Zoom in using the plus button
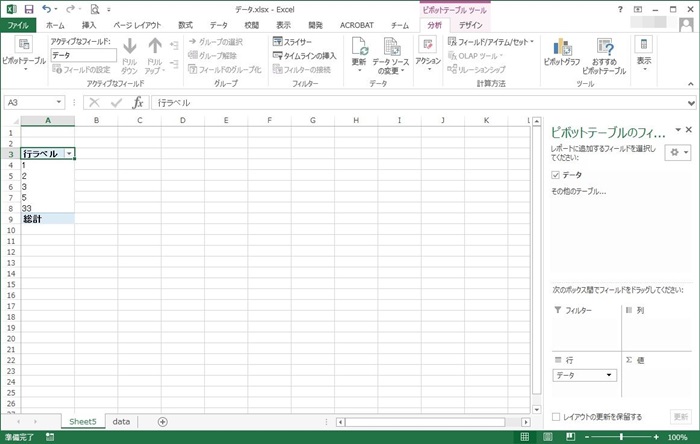The width and height of the screenshot is (700, 444). (x=656, y=437)
